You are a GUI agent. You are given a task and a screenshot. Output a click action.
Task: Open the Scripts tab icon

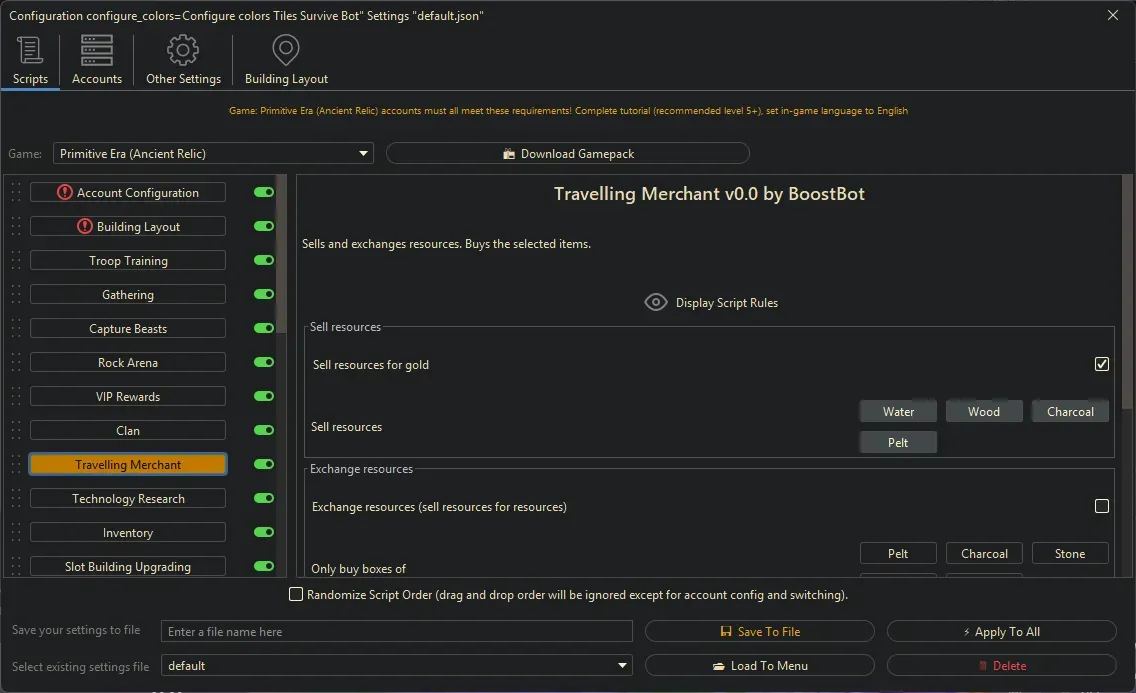tap(30, 50)
